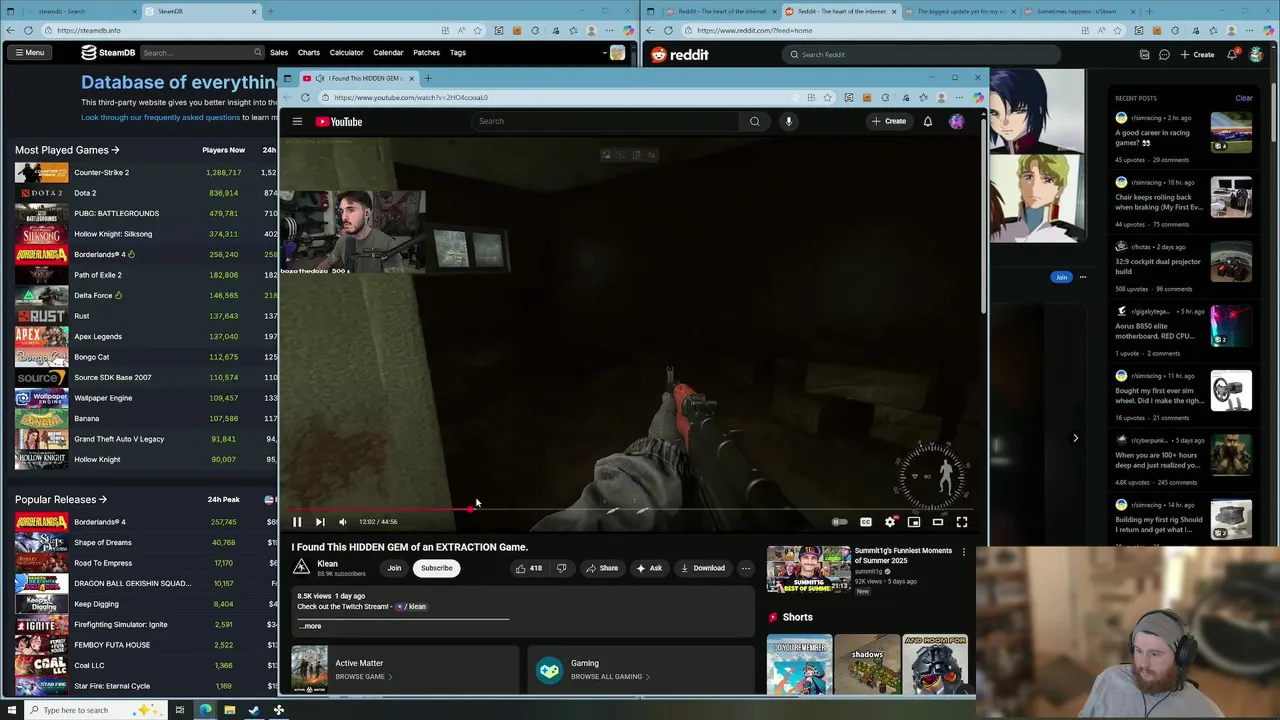Like the video with 418 likes
1280x720 pixels.
pyautogui.click(x=529, y=568)
